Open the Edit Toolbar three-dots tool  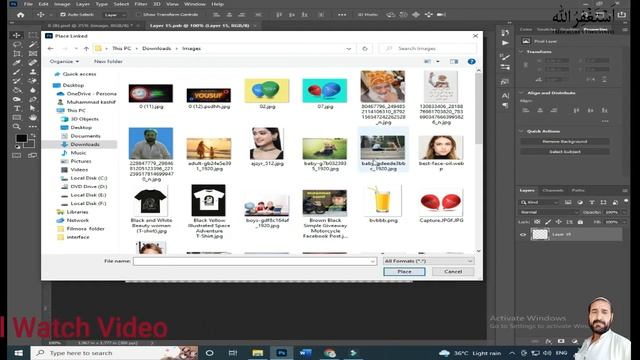[x=33, y=127]
